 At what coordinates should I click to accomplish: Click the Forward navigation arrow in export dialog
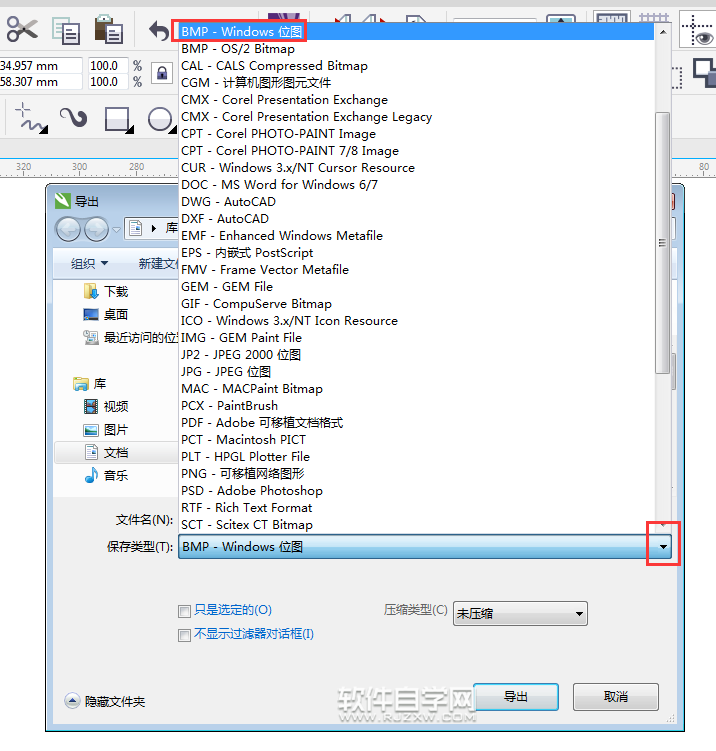96,229
